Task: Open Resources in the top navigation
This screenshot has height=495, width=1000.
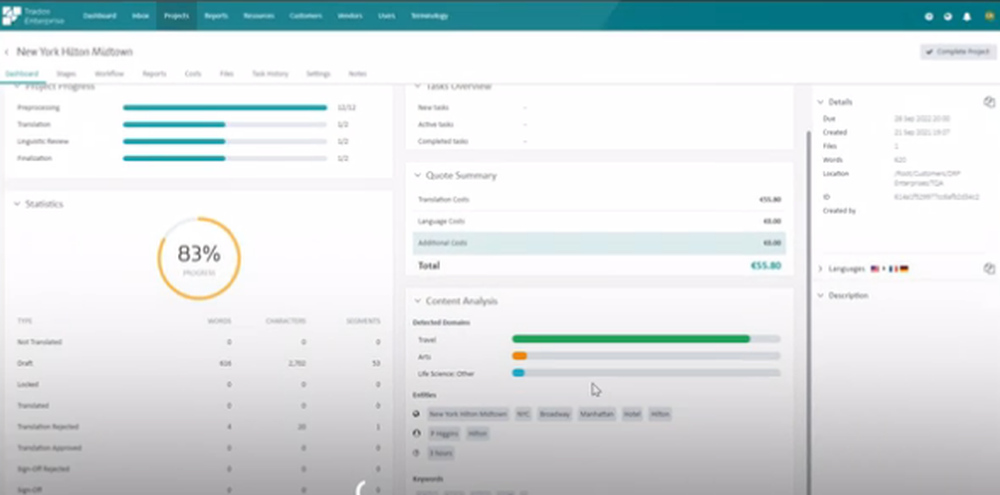Action: pos(259,16)
